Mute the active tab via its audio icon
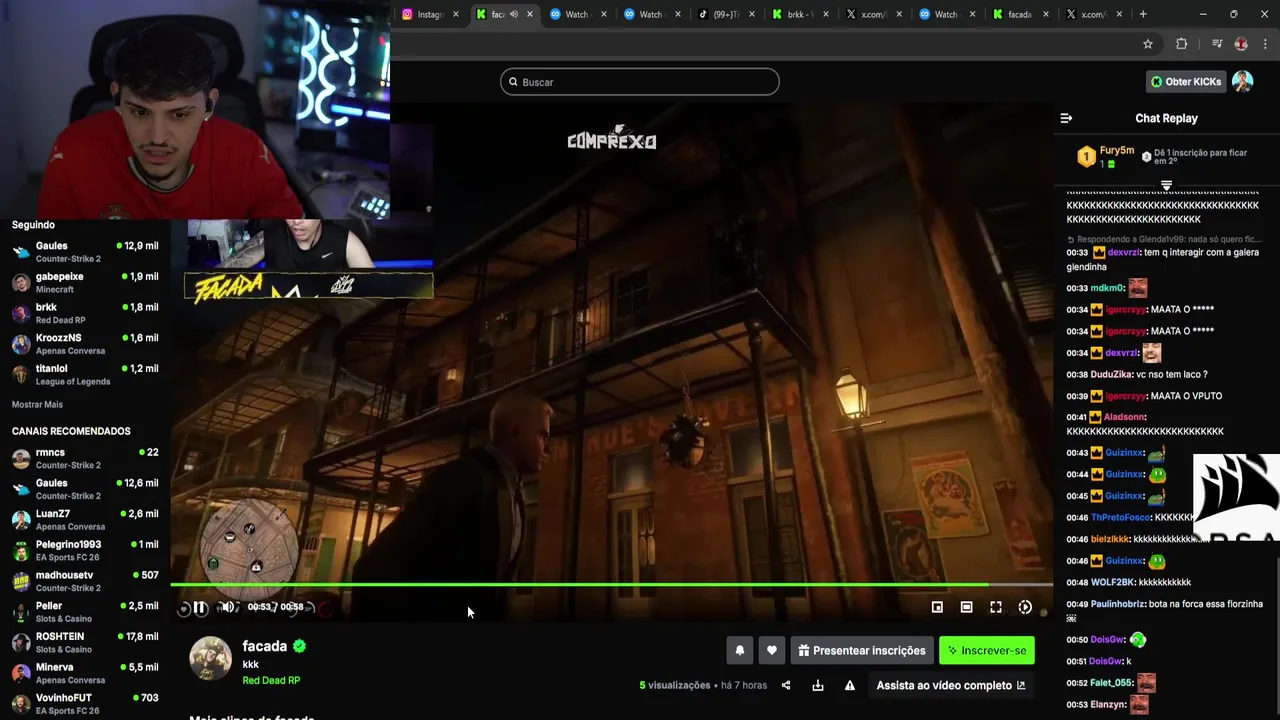This screenshot has height=720, width=1280. click(x=513, y=14)
